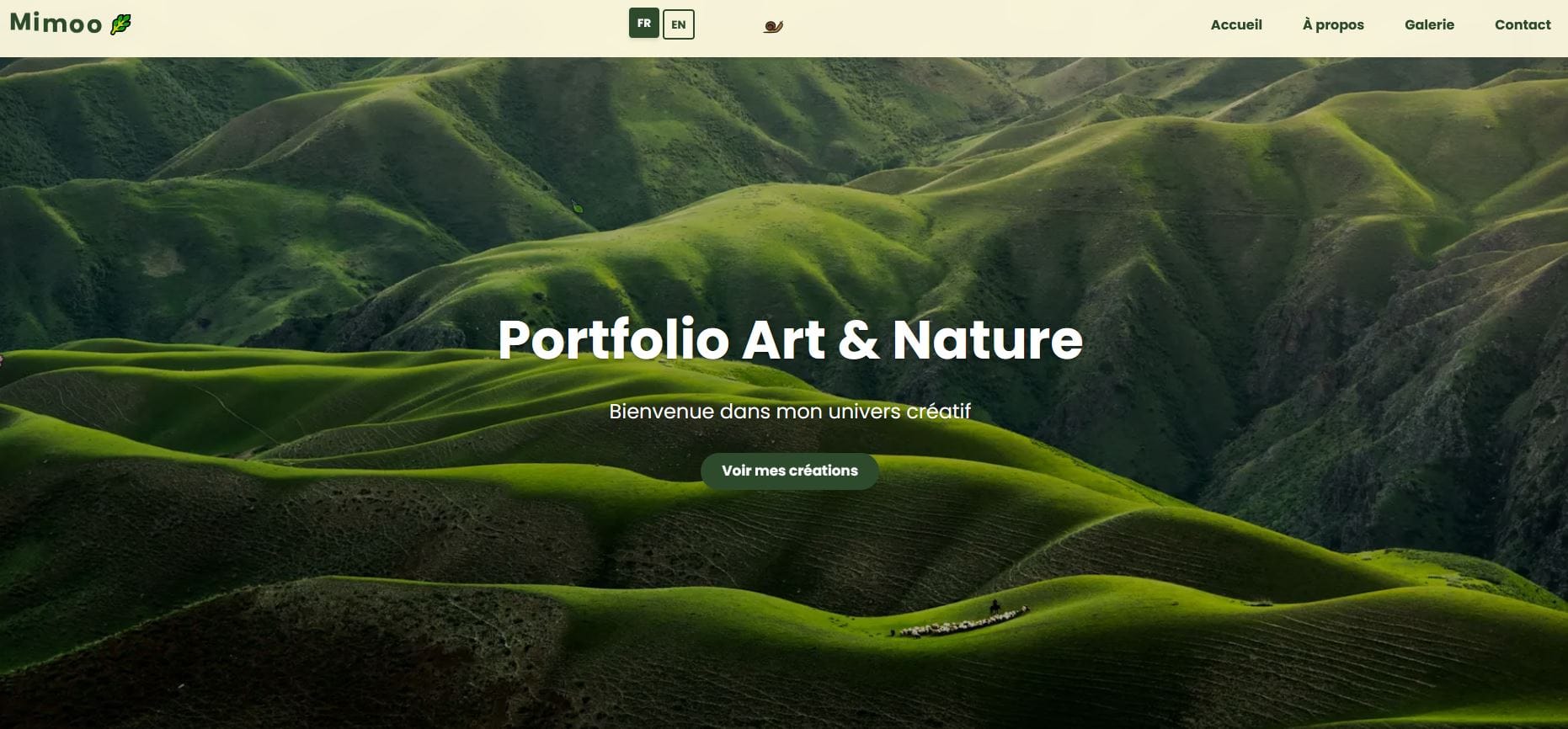The height and width of the screenshot is (729, 1568).
Task: Open the Galerie menu item
Action: pyautogui.click(x=1429, y=25)
